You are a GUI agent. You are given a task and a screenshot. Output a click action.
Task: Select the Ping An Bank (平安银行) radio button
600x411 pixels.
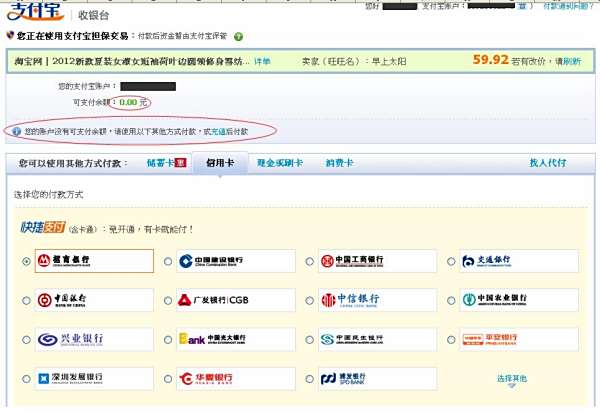click(x=451, y=340)
